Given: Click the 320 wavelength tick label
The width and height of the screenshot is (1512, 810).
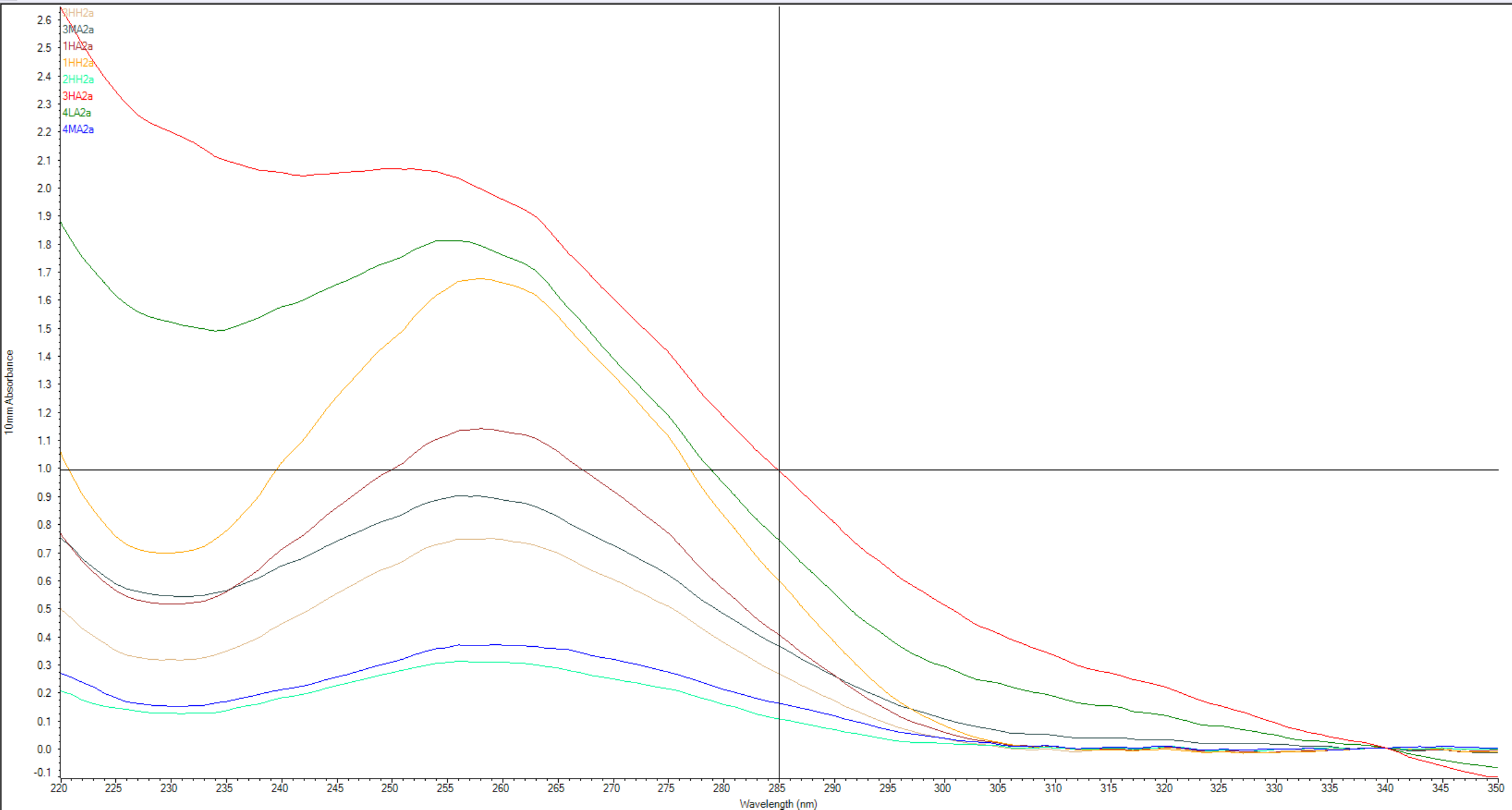Looking at the screenshot, I should point(1164,788).
